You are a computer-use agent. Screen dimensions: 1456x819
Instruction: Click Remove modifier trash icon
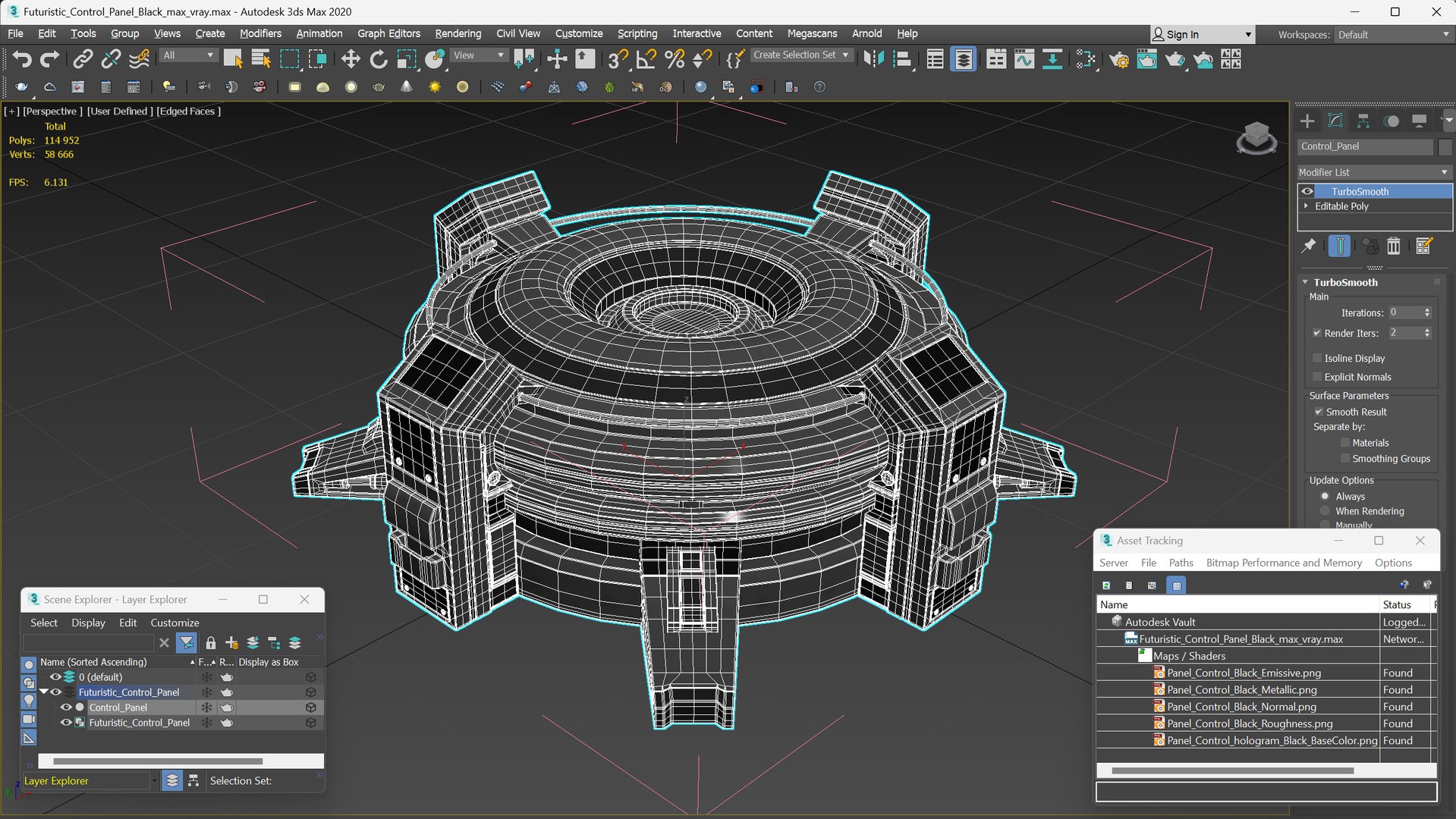tap(1394, 246)
